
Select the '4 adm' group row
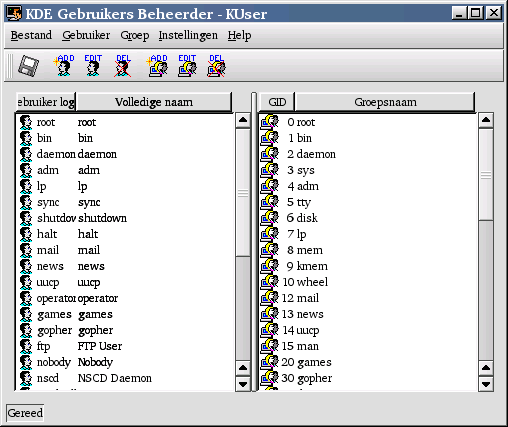point(368,186)
